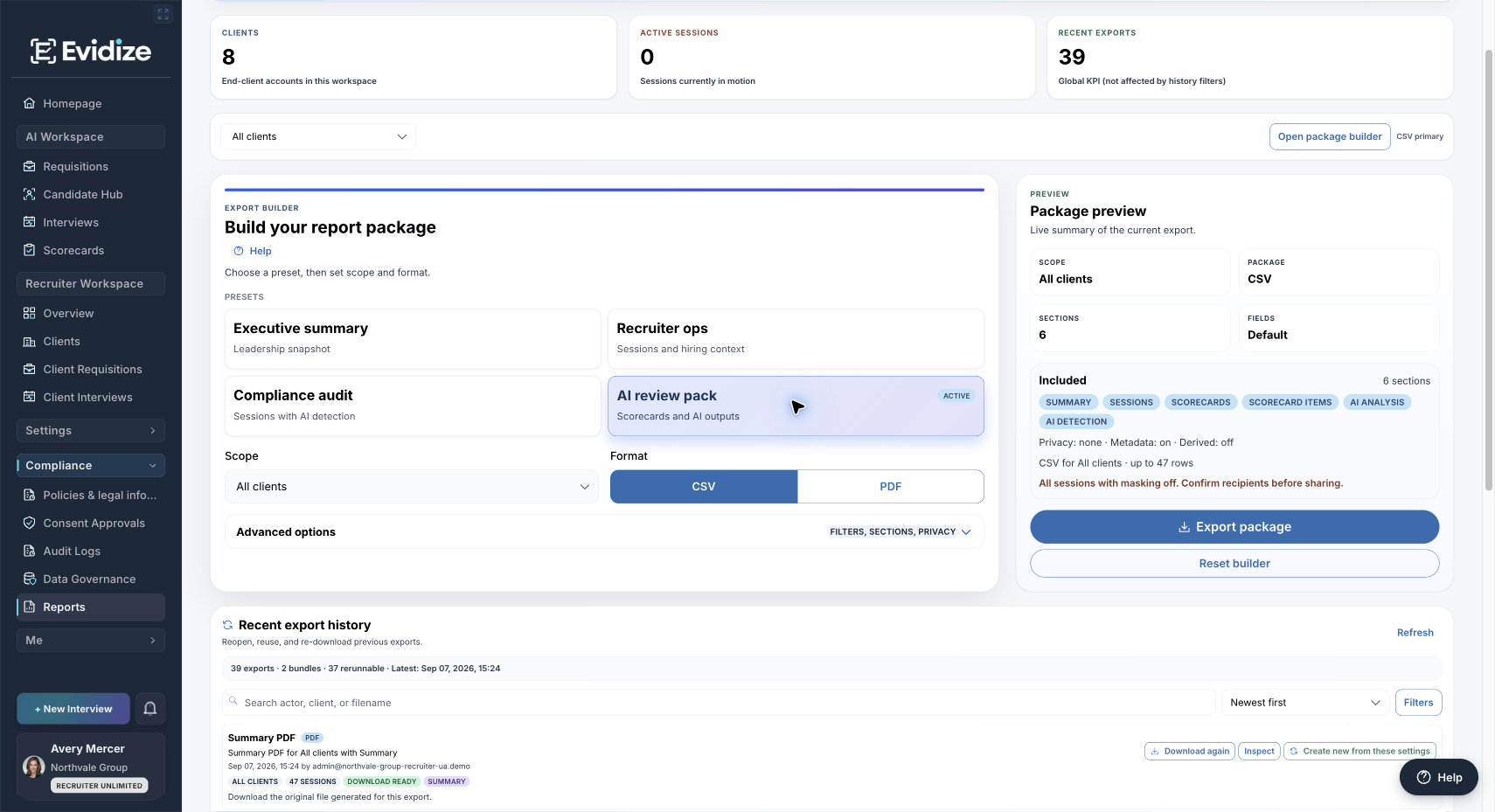Open the AI Workspace section
The image size is (1495, 812).
pyautogui.click(x=91, y=136)
